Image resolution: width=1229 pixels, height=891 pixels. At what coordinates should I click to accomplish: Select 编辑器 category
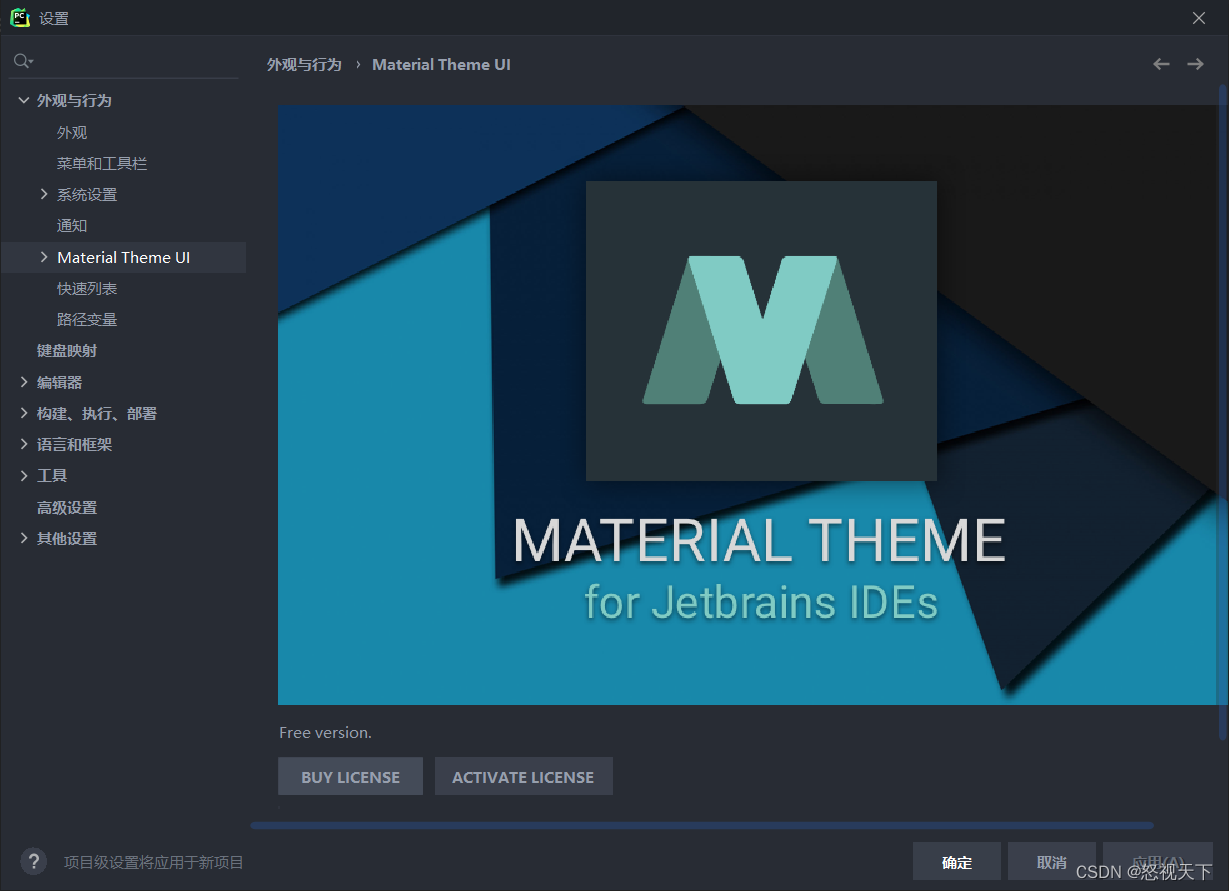(x=59, y=382)
